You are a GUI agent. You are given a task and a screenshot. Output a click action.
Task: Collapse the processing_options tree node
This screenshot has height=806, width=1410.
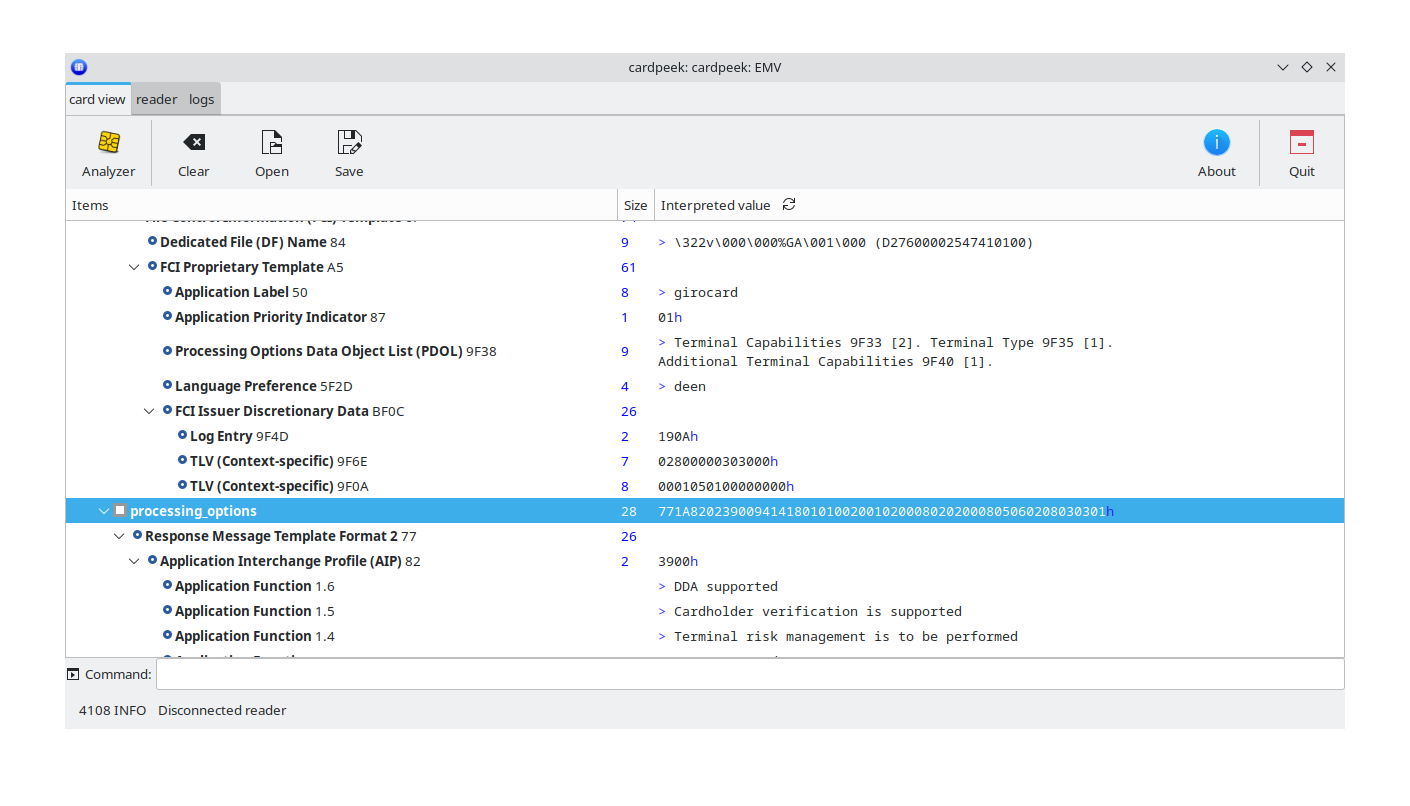click(x=104, y=512)
